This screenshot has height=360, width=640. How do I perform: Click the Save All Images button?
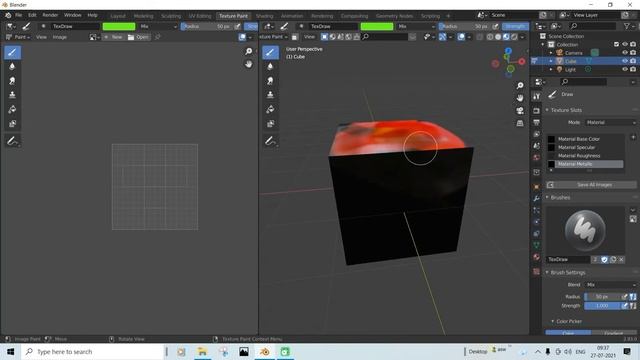[x=591, y=185]
